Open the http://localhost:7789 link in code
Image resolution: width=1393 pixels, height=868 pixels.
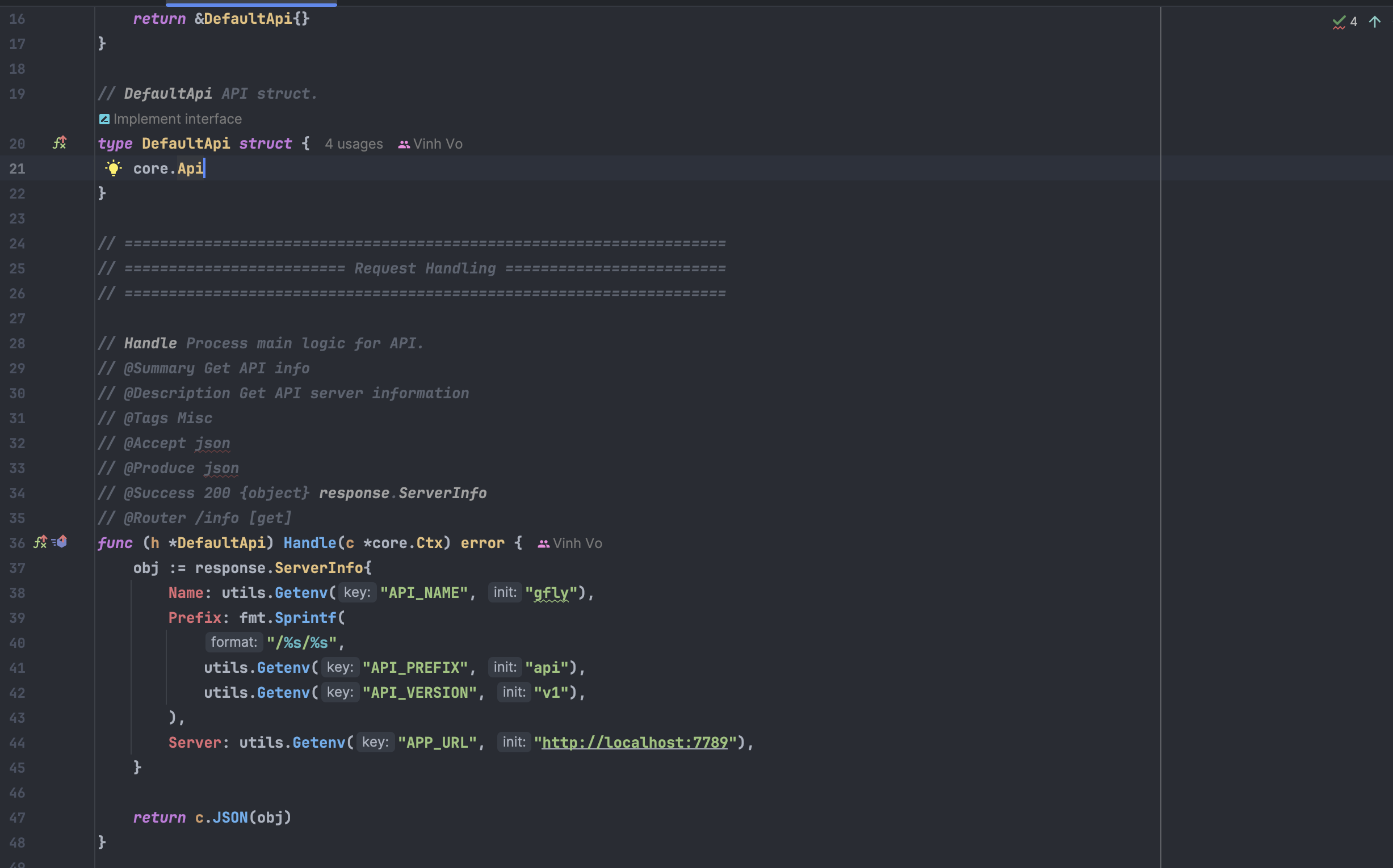pyautogui.click(x=634, y=742)
